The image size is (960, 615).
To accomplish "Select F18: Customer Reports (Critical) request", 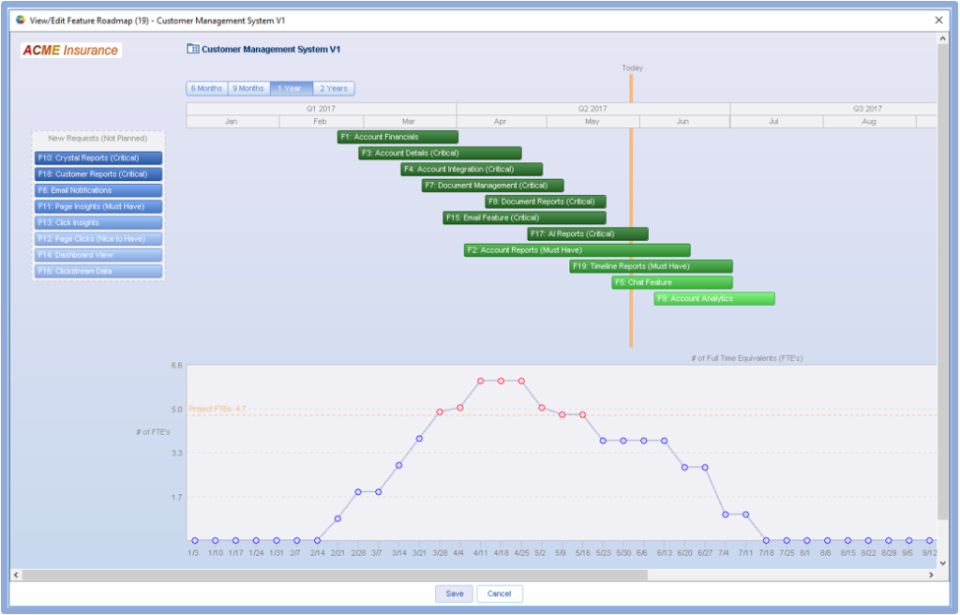I will 99,174.
